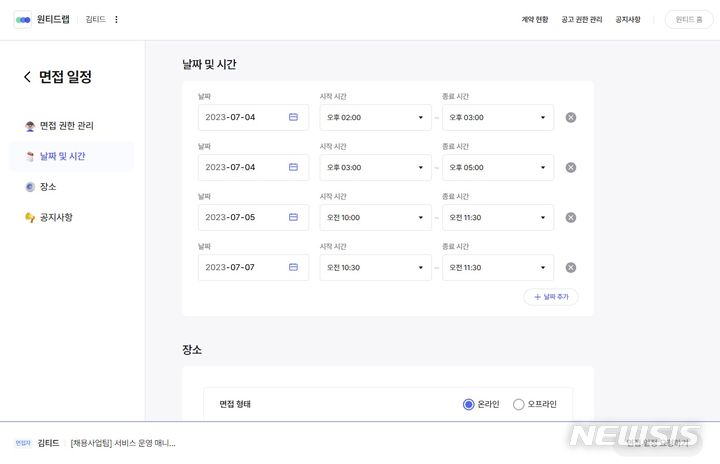Select the 온라인 interview type
720x464 pixels.
click(x=468, y=404)
